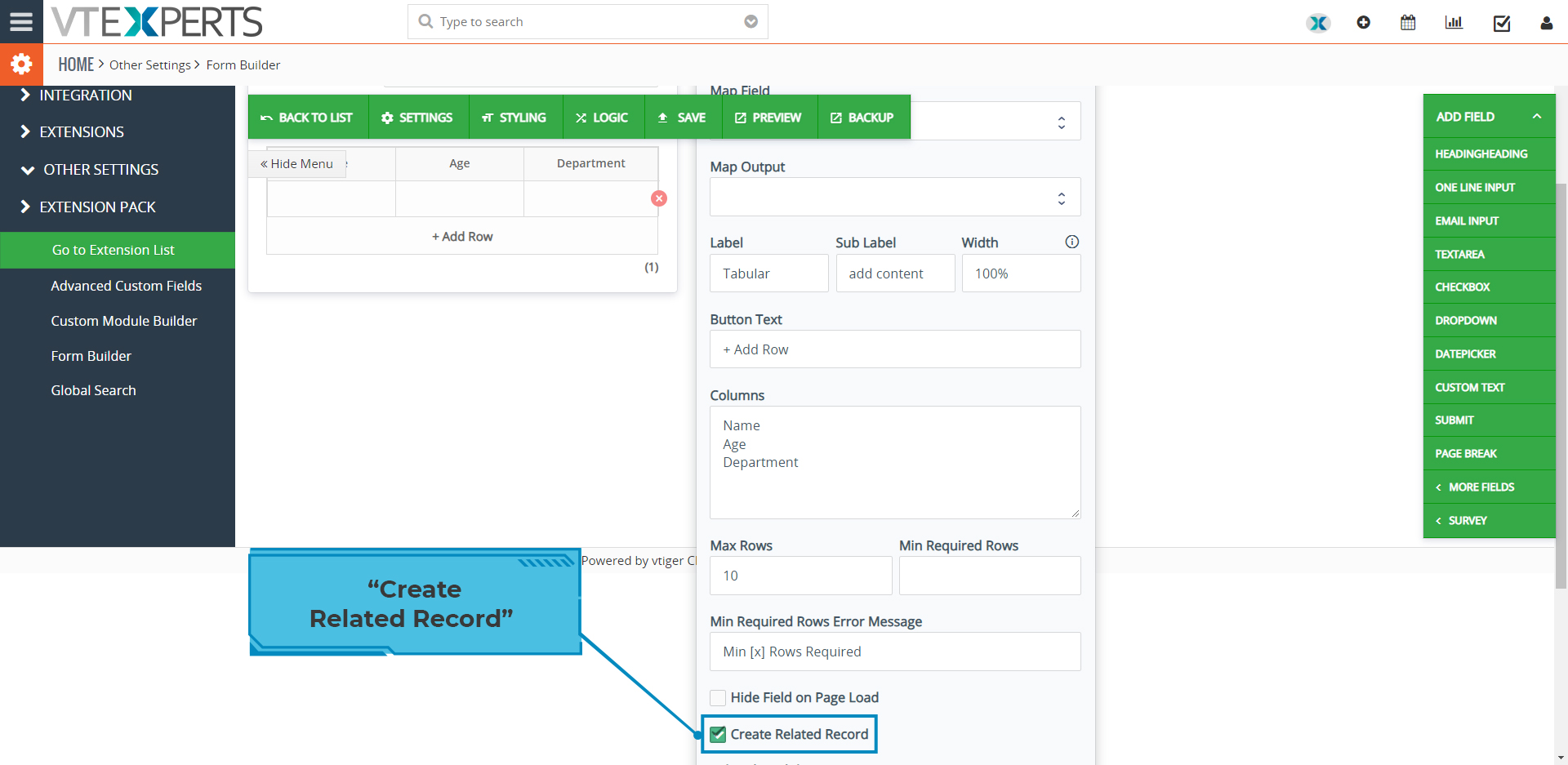This screenshot has height=765, width=1568.
Task: Edit Sub Label add content field
Action: [895, 274]
